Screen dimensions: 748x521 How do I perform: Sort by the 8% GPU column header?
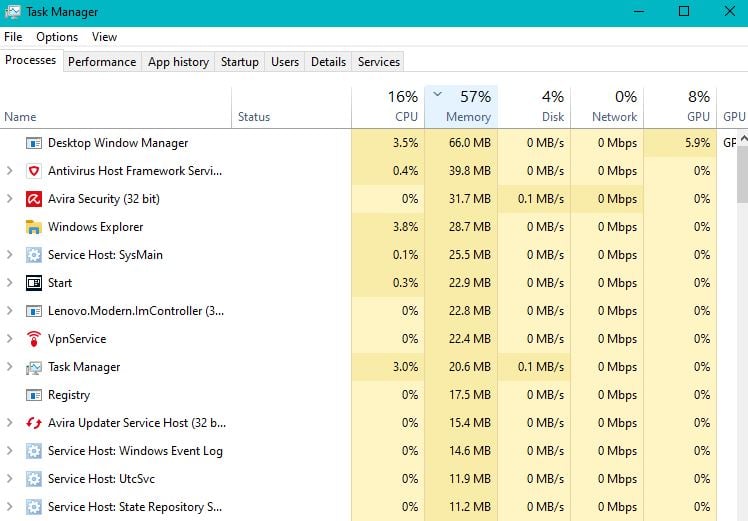point(680,107)
